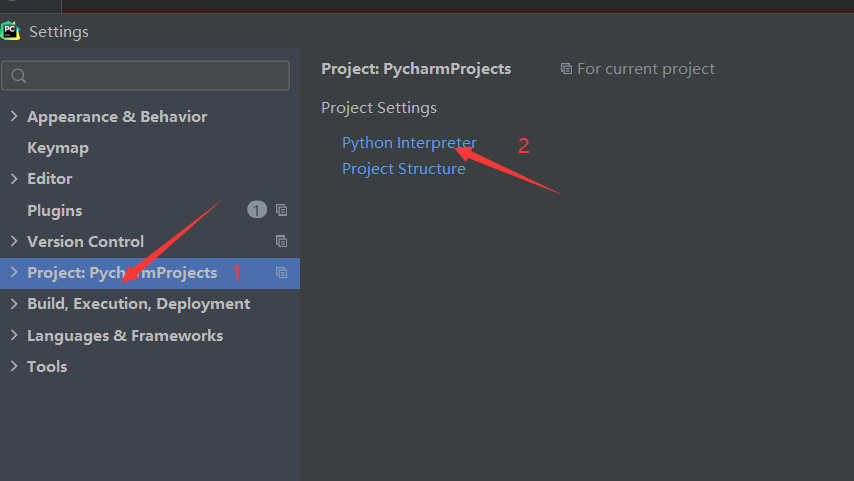Click the Project Settings subtitle text

pyautogui.click(x=379, y=108)
